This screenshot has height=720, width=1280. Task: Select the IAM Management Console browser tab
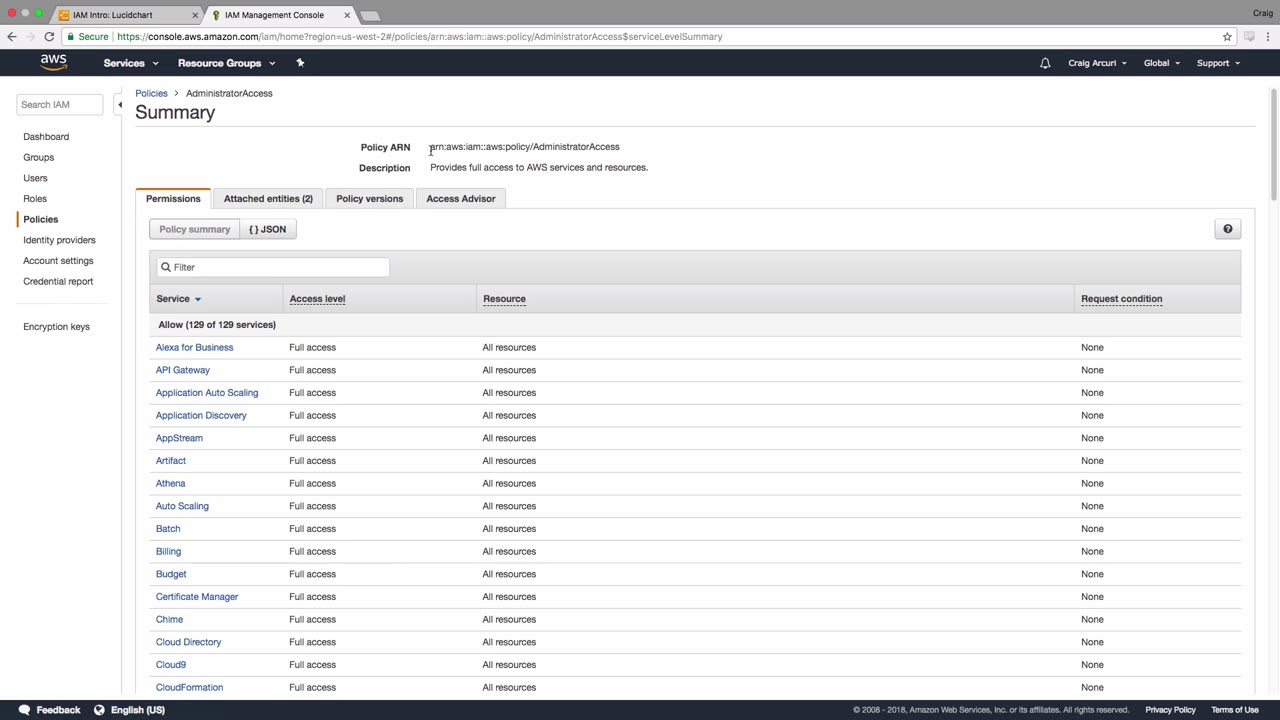coord(280,15)
